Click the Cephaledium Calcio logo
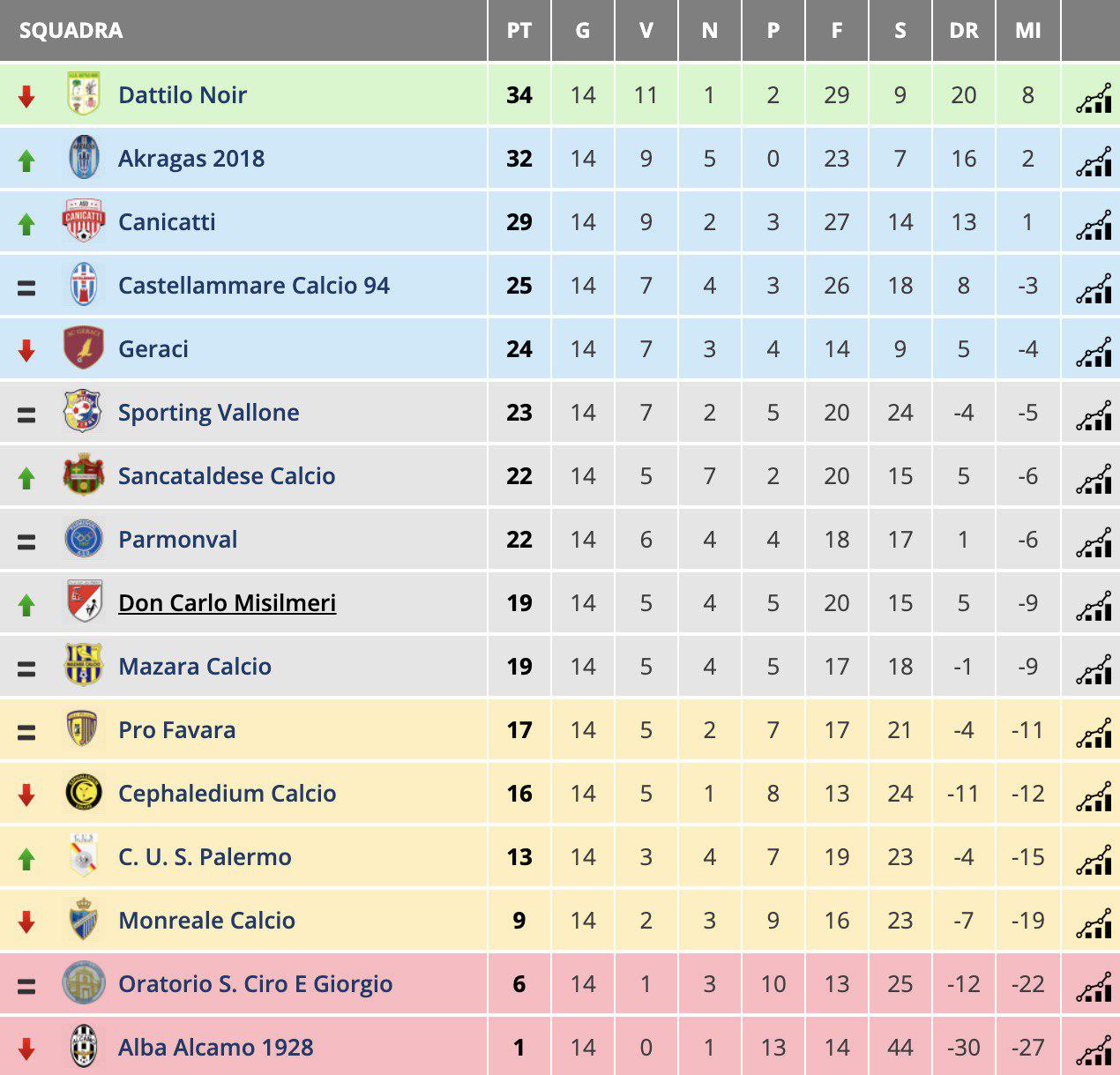 (84, 793)
